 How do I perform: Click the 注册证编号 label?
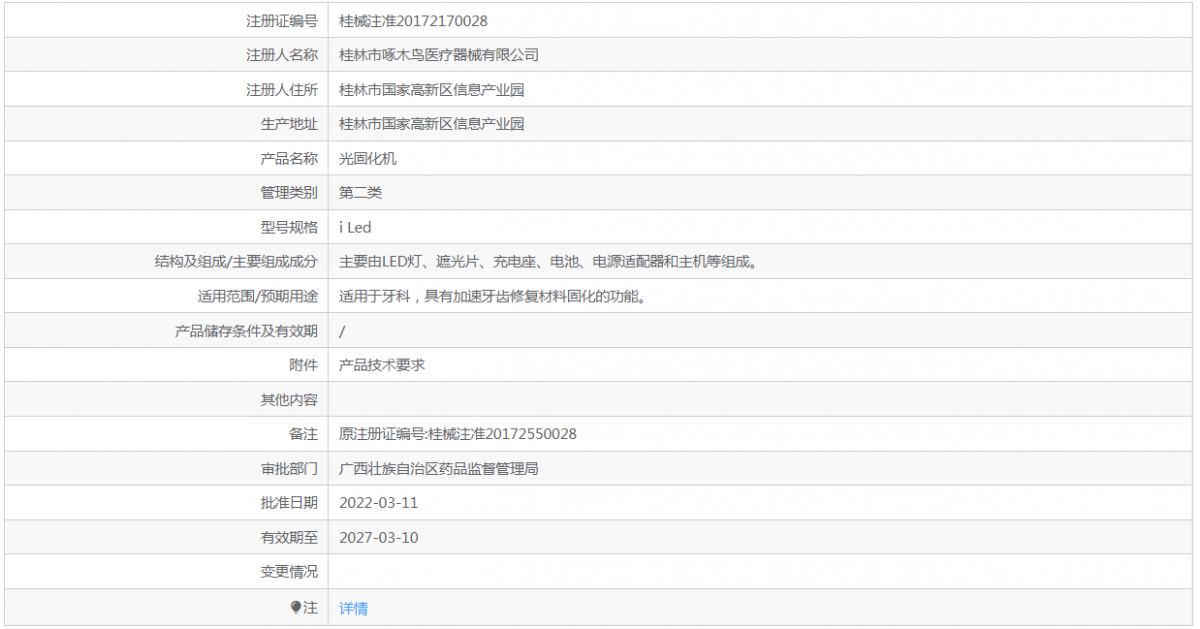pos(282,21)
